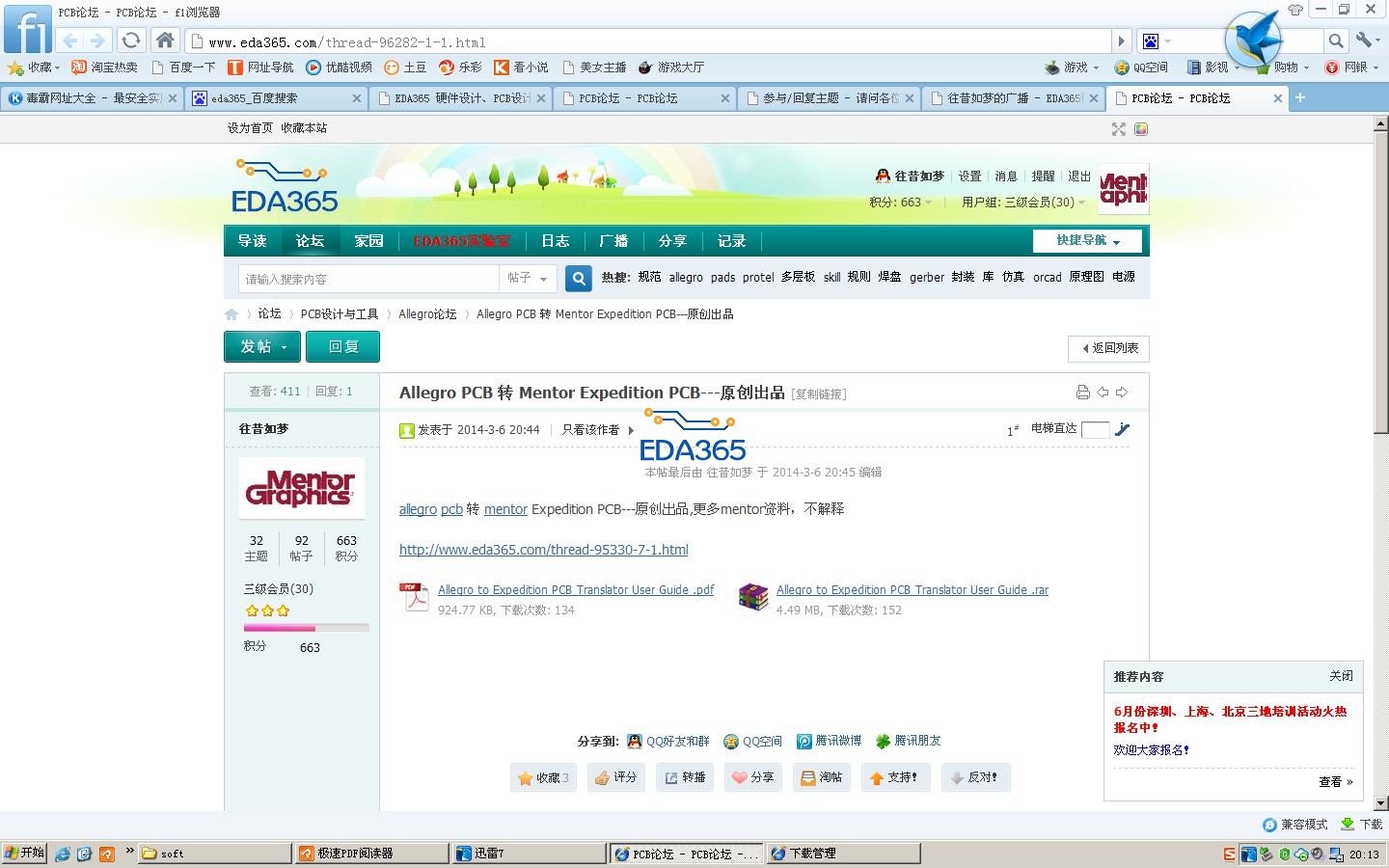
Task: Click the 收藏 favorite button below post
Action: 543,777
